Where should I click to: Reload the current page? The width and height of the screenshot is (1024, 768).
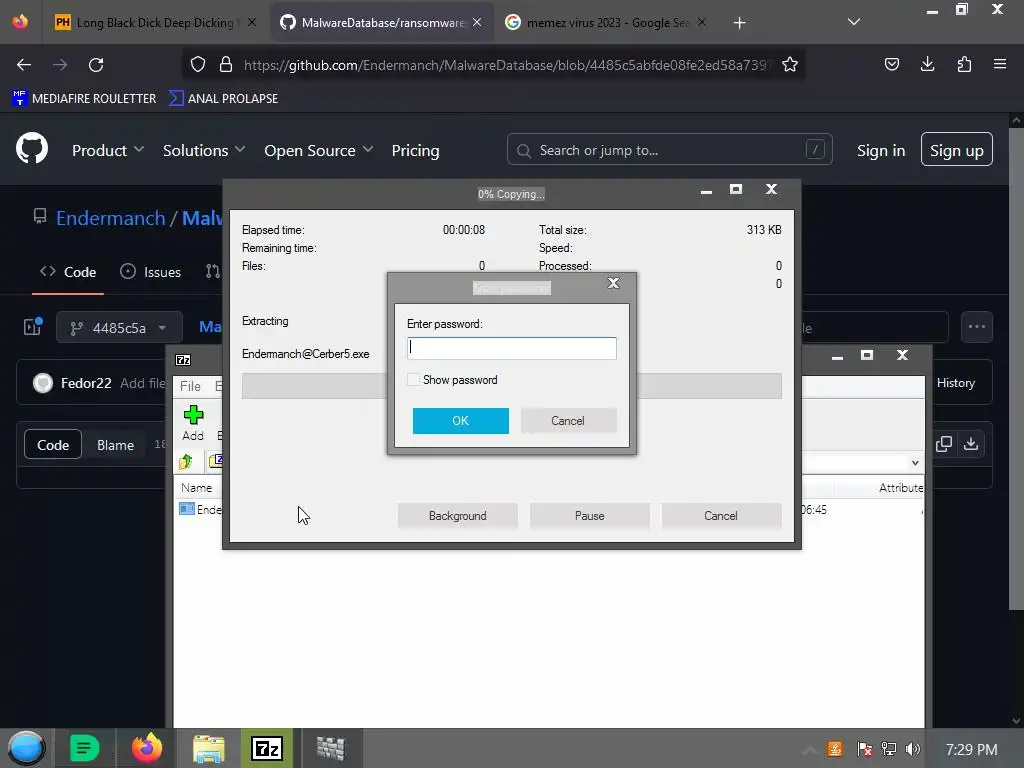[x=96, y=64]
